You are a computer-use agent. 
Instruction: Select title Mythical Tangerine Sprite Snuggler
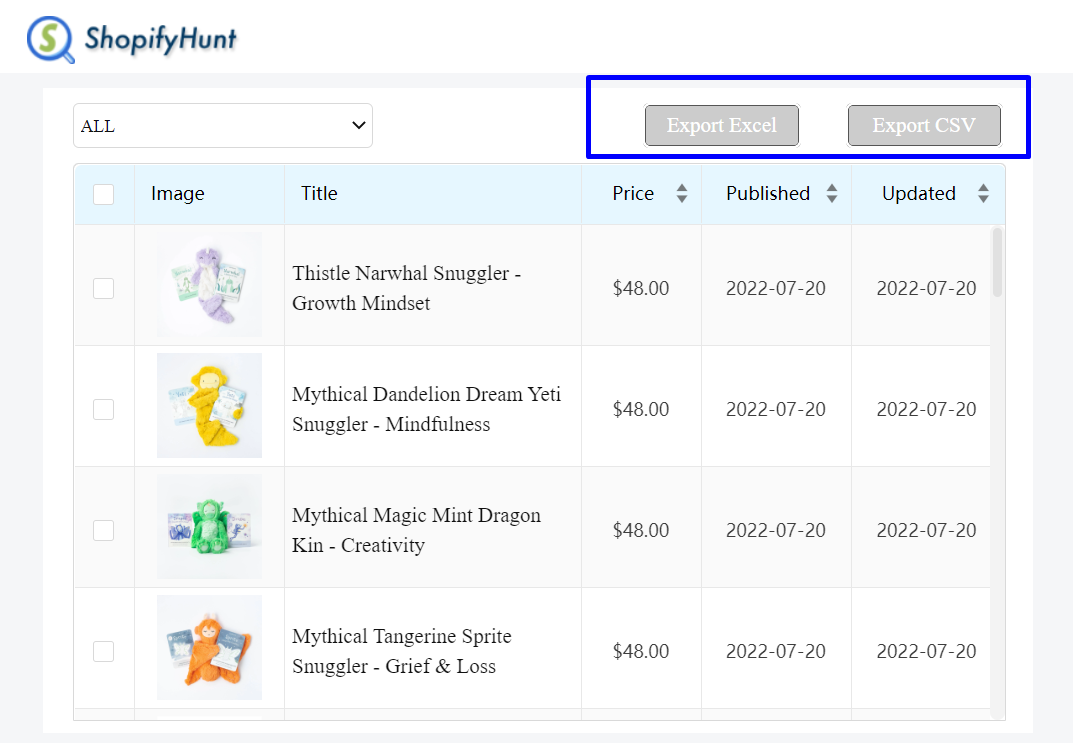coord(402,651)
